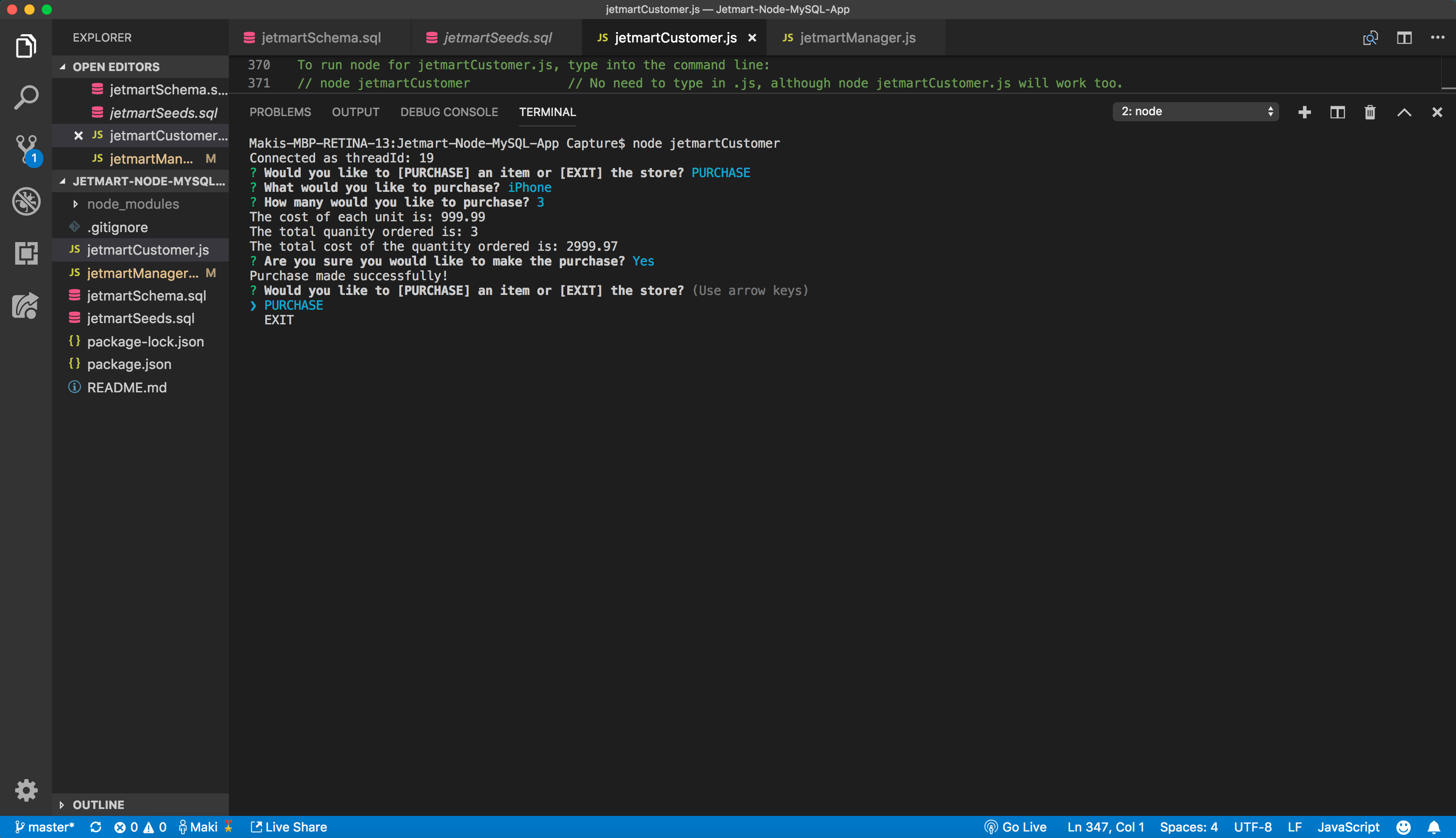Open the Search view in activity bar
1456x838 pixels.
pos(26,98)
